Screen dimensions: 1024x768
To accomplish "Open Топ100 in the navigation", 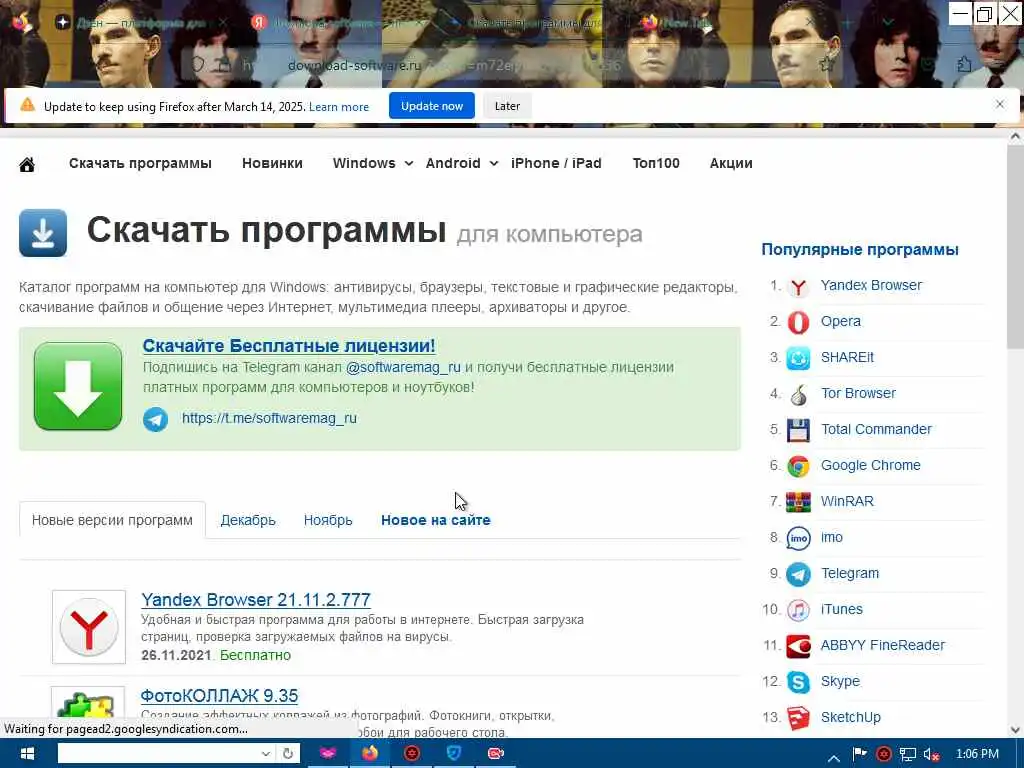I will 656,163.
